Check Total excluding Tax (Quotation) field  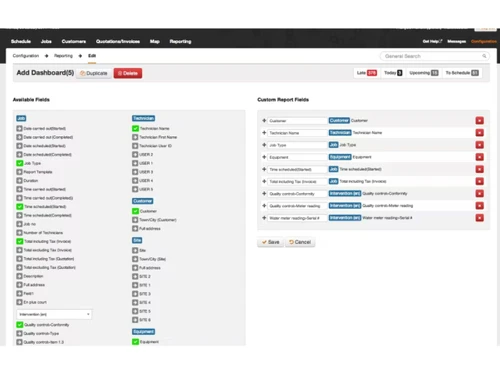(x=19, y=267)
